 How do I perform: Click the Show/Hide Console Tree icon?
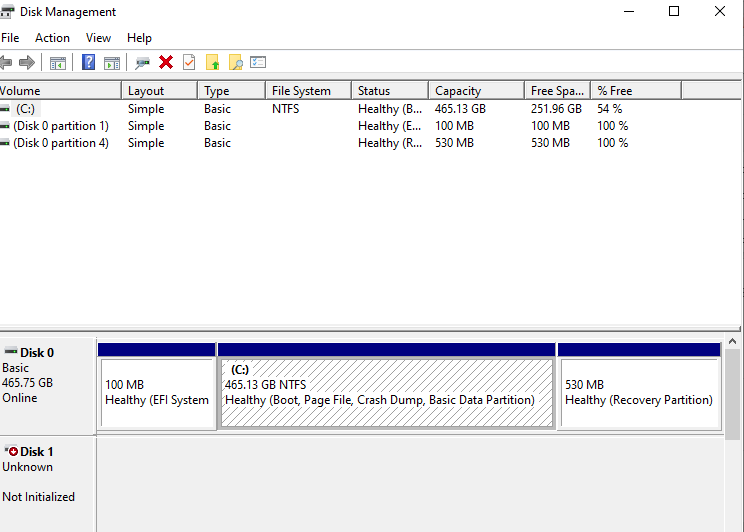pos(58,63)
